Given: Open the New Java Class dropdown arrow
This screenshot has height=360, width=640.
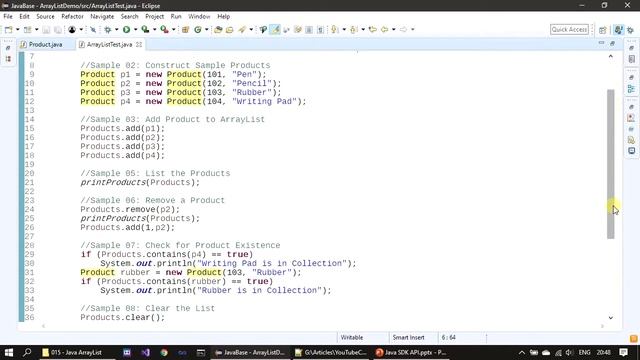Looking at the screenshot, I should [x=207, y=30].
